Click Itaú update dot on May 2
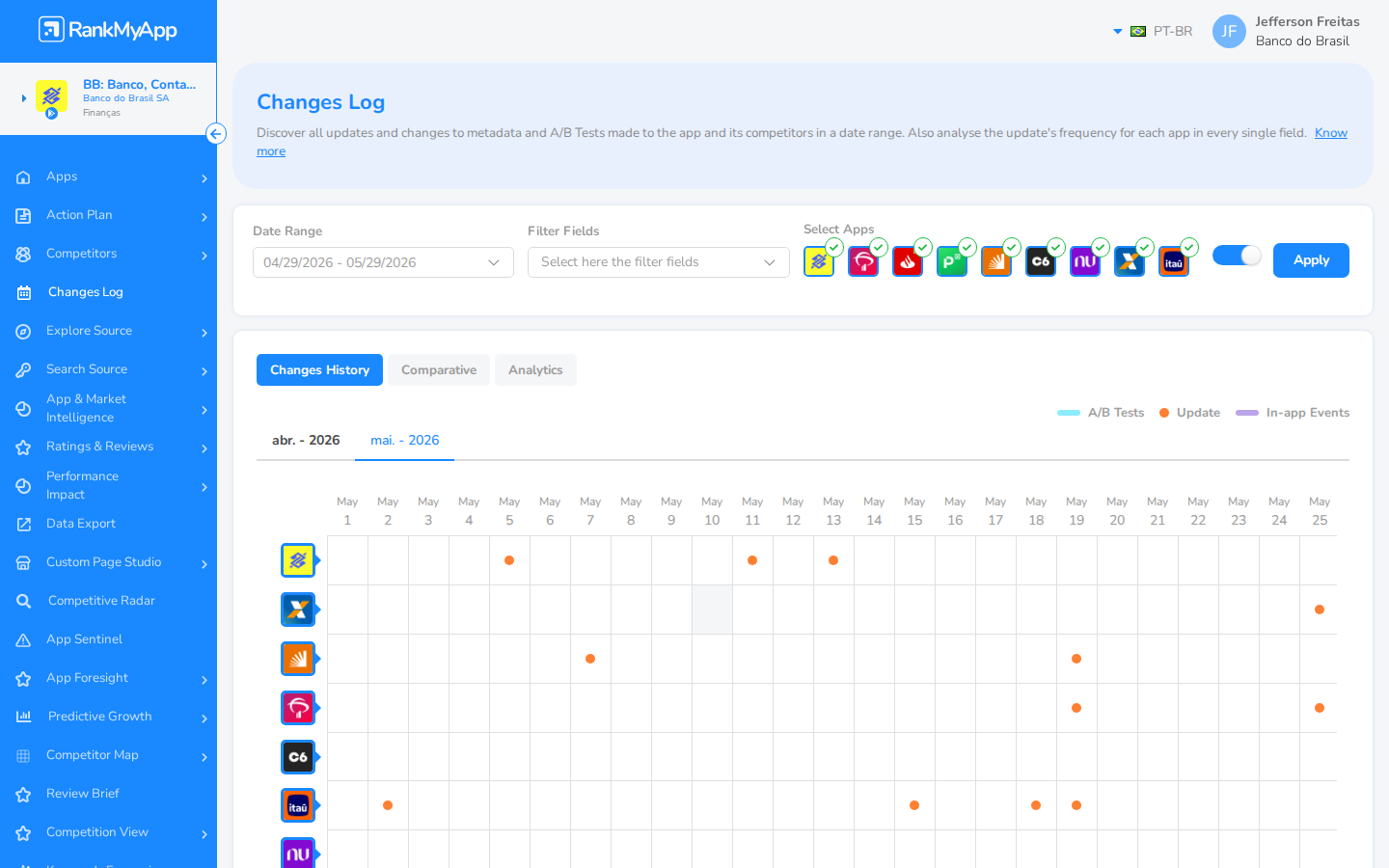 (x=388, y=805)
